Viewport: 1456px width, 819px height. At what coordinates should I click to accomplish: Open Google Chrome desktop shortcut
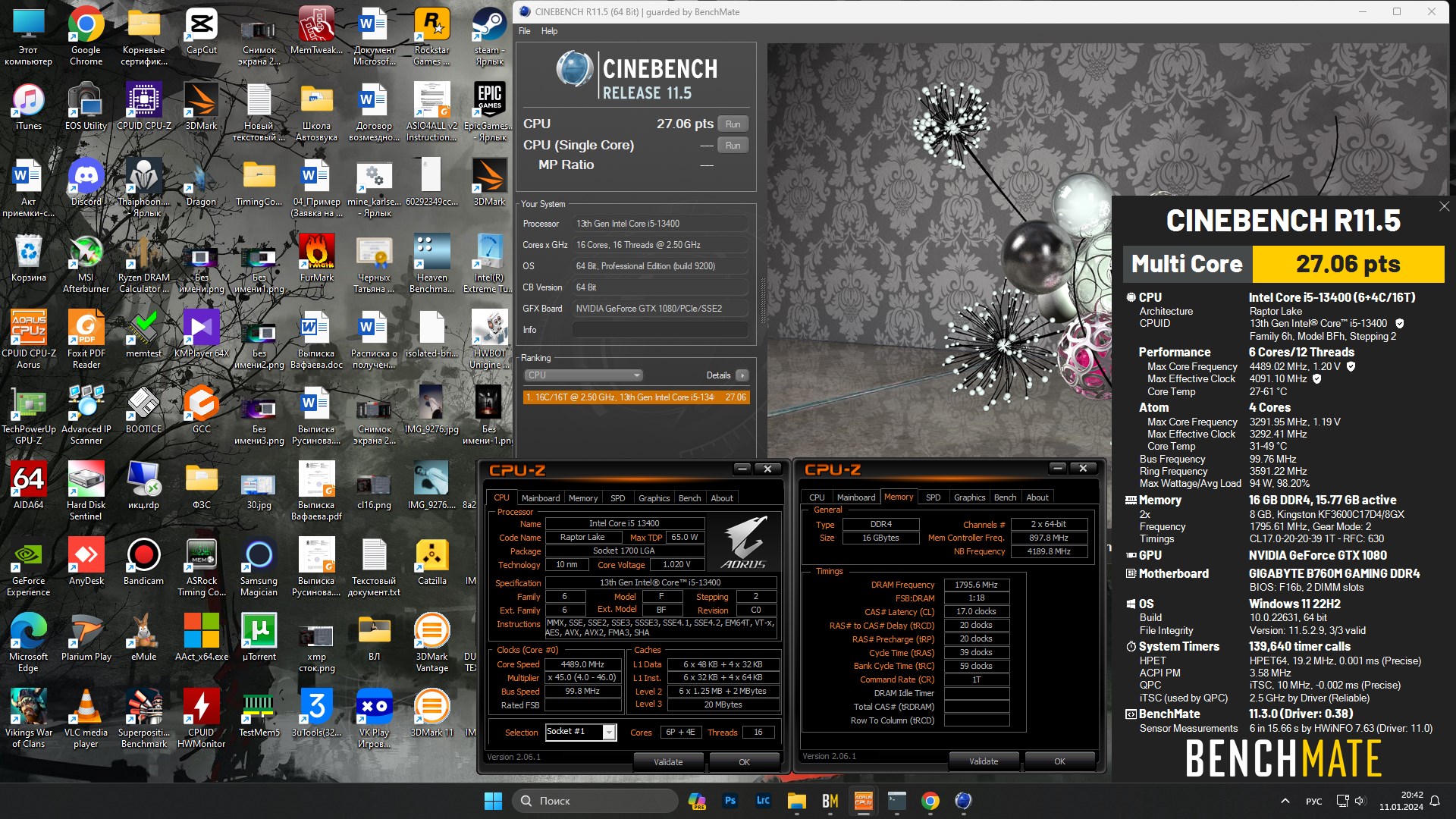tap(86, 36)
